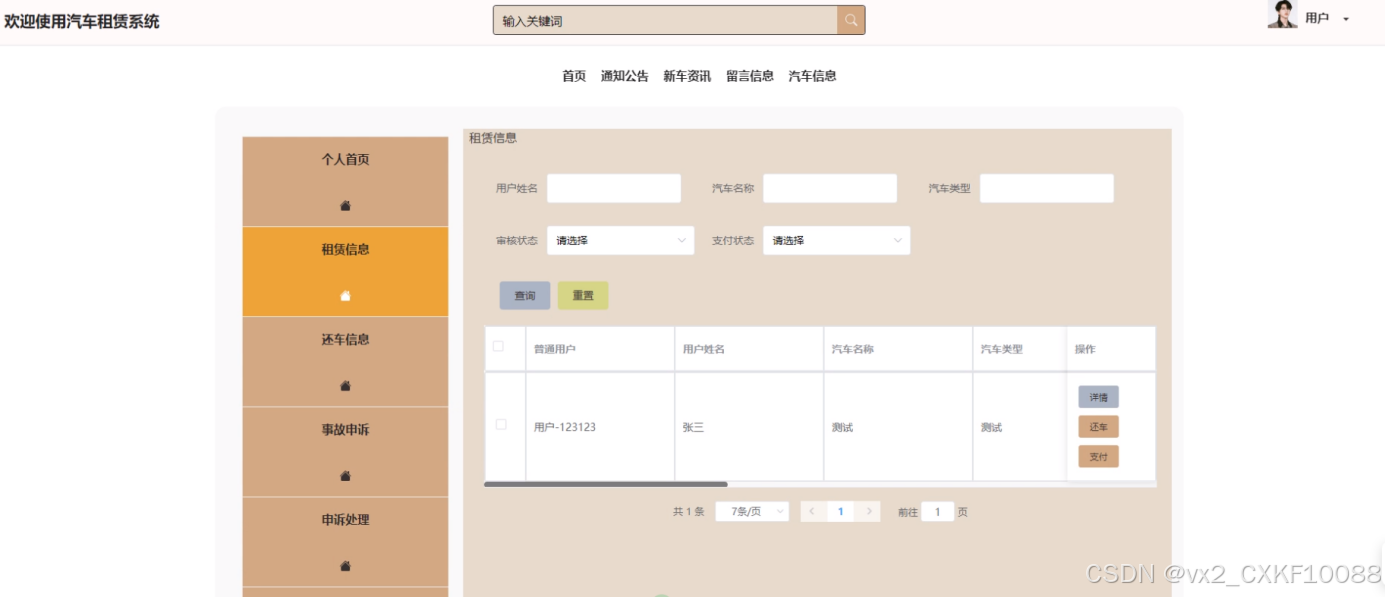This screenshot has width=1385, height=597.
Task: Click the 支付 button in the row
Action: [1098, 457]
